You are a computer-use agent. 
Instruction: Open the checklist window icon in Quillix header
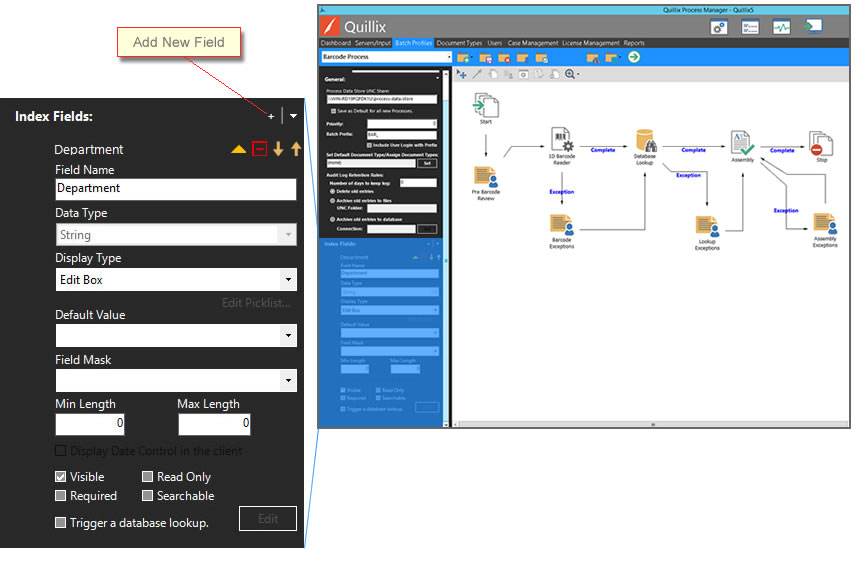coord(750,27)
